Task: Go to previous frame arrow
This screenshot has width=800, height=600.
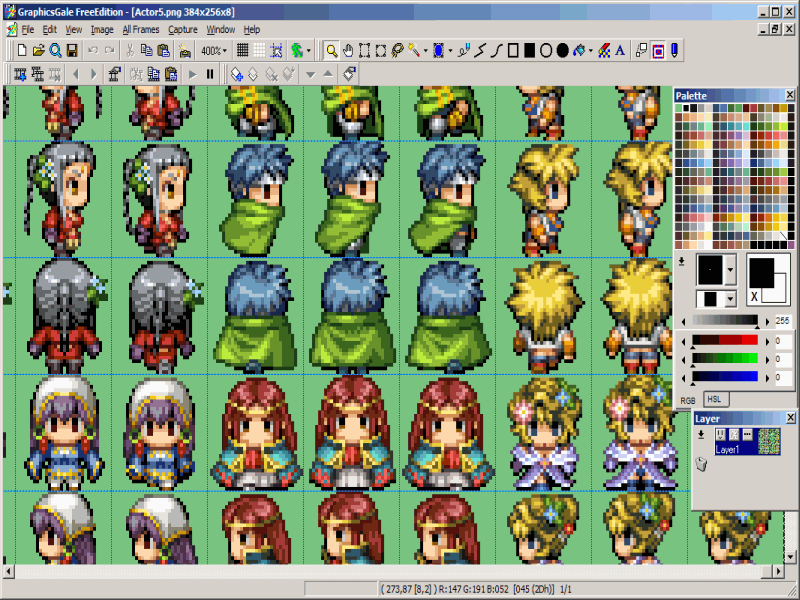Action: tap(76, 74)
